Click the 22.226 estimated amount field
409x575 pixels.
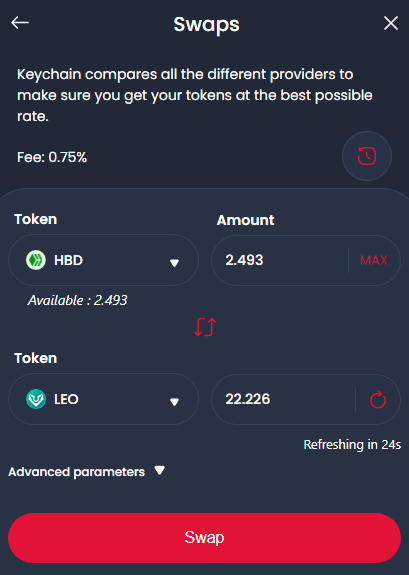(x=283, y=399)
